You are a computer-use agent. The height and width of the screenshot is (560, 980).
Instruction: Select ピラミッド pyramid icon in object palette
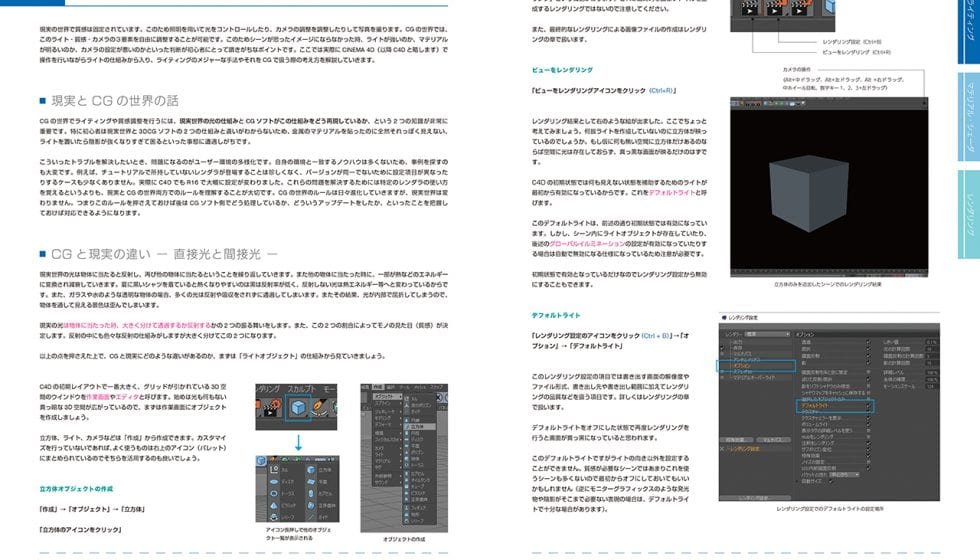[274, 505]
